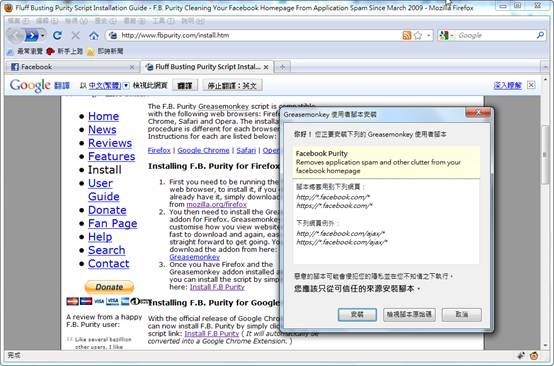Open the Search link in sidebar
Image resolution: width=554 pixels, height=366 pixels.
(x=106, y=250)
